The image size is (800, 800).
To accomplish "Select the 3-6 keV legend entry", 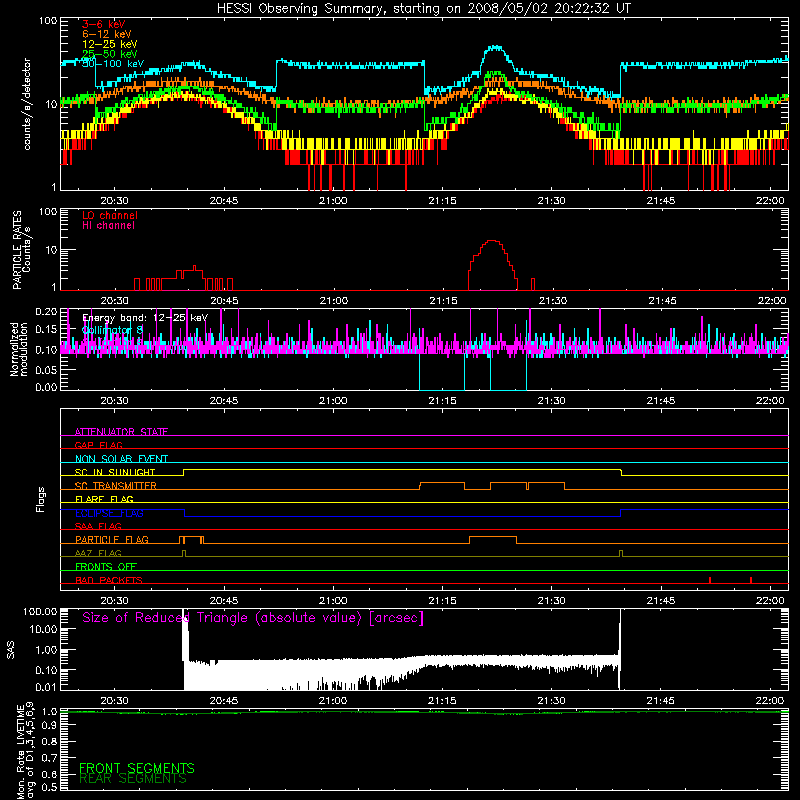I will click(x=104, y=24).
